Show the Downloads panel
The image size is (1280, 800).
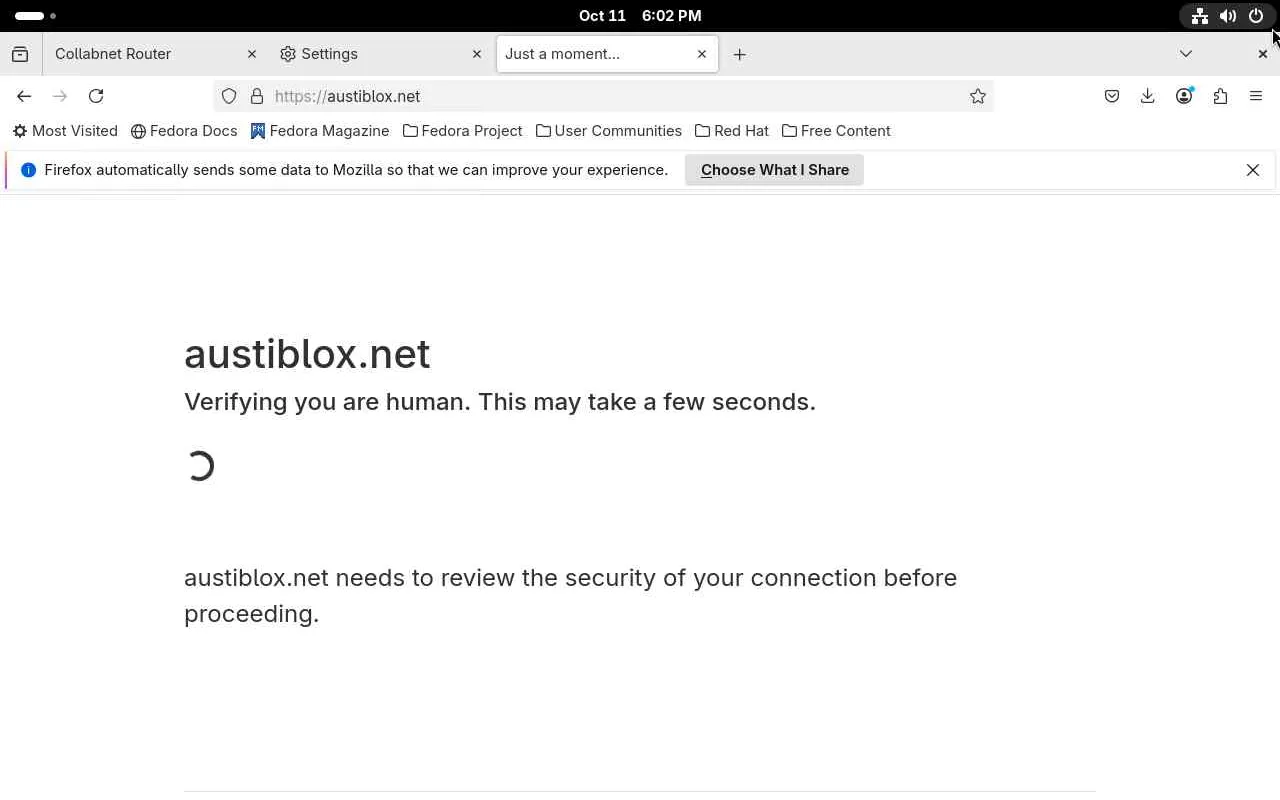coord(1148,96)
